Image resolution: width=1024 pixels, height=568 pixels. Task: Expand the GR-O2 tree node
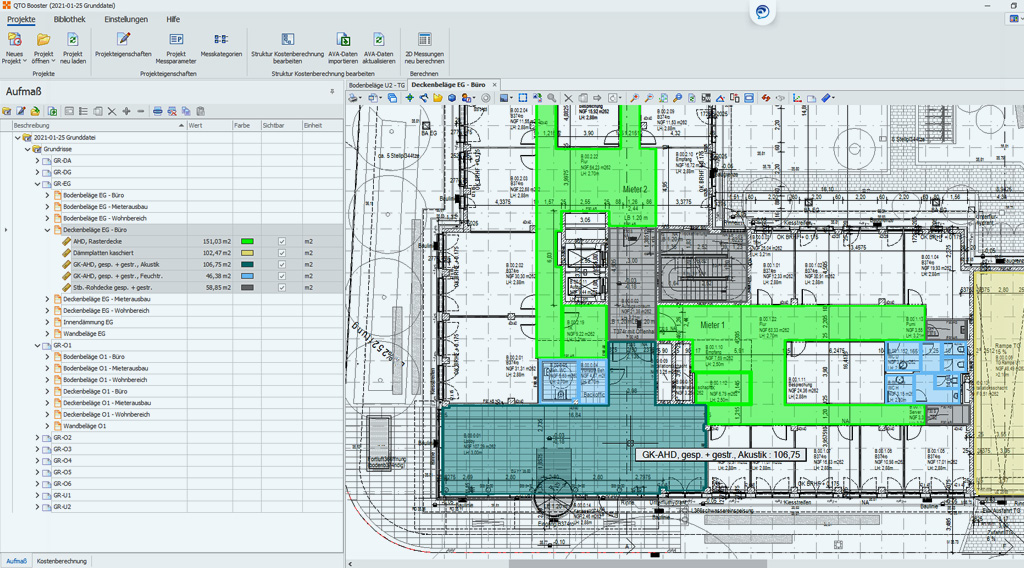coord(37,438)
